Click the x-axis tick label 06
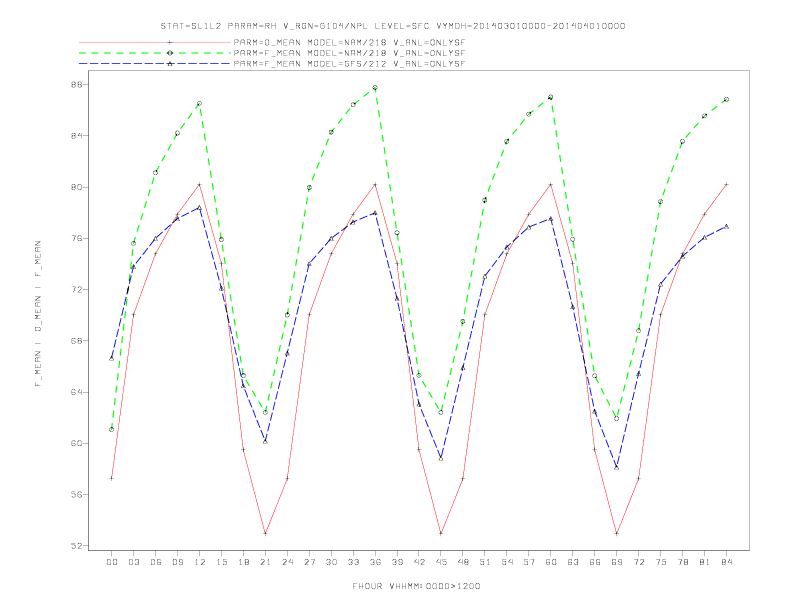 click(156, 562)
